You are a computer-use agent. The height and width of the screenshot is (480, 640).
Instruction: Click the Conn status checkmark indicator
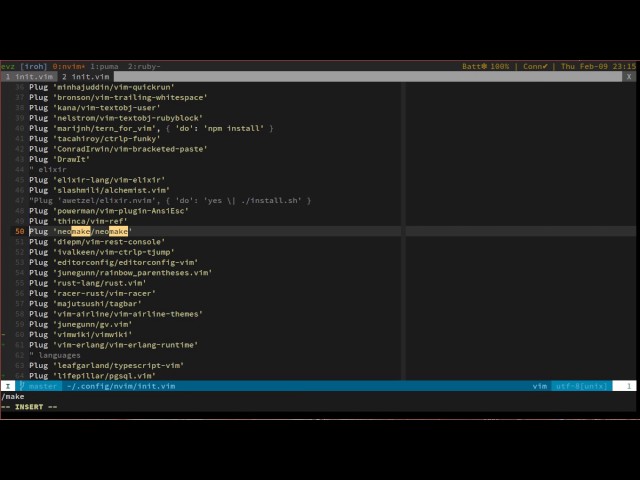pyautogui.click(x=535, y=66)
